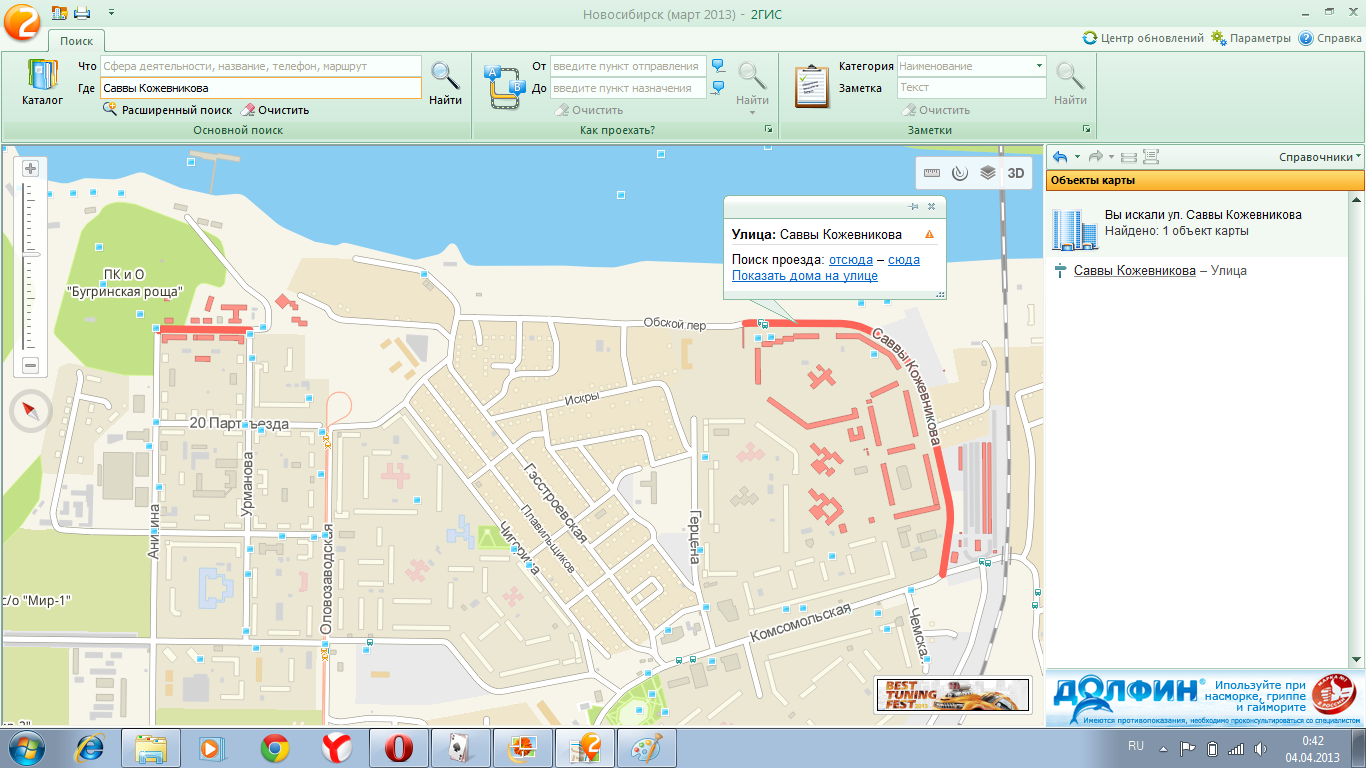
Task: Expand the back-arrow history dropdown
Action: [x=1077, y=157]
